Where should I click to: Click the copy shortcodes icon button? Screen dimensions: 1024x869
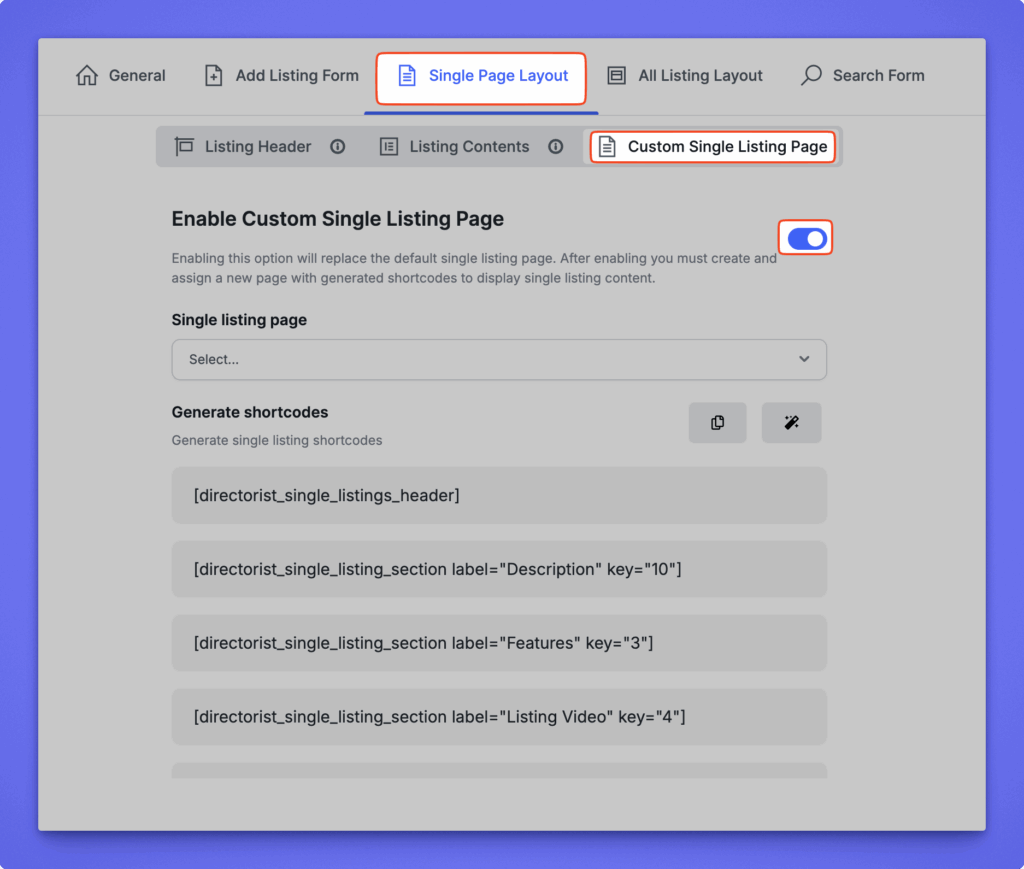coord(717,423)
